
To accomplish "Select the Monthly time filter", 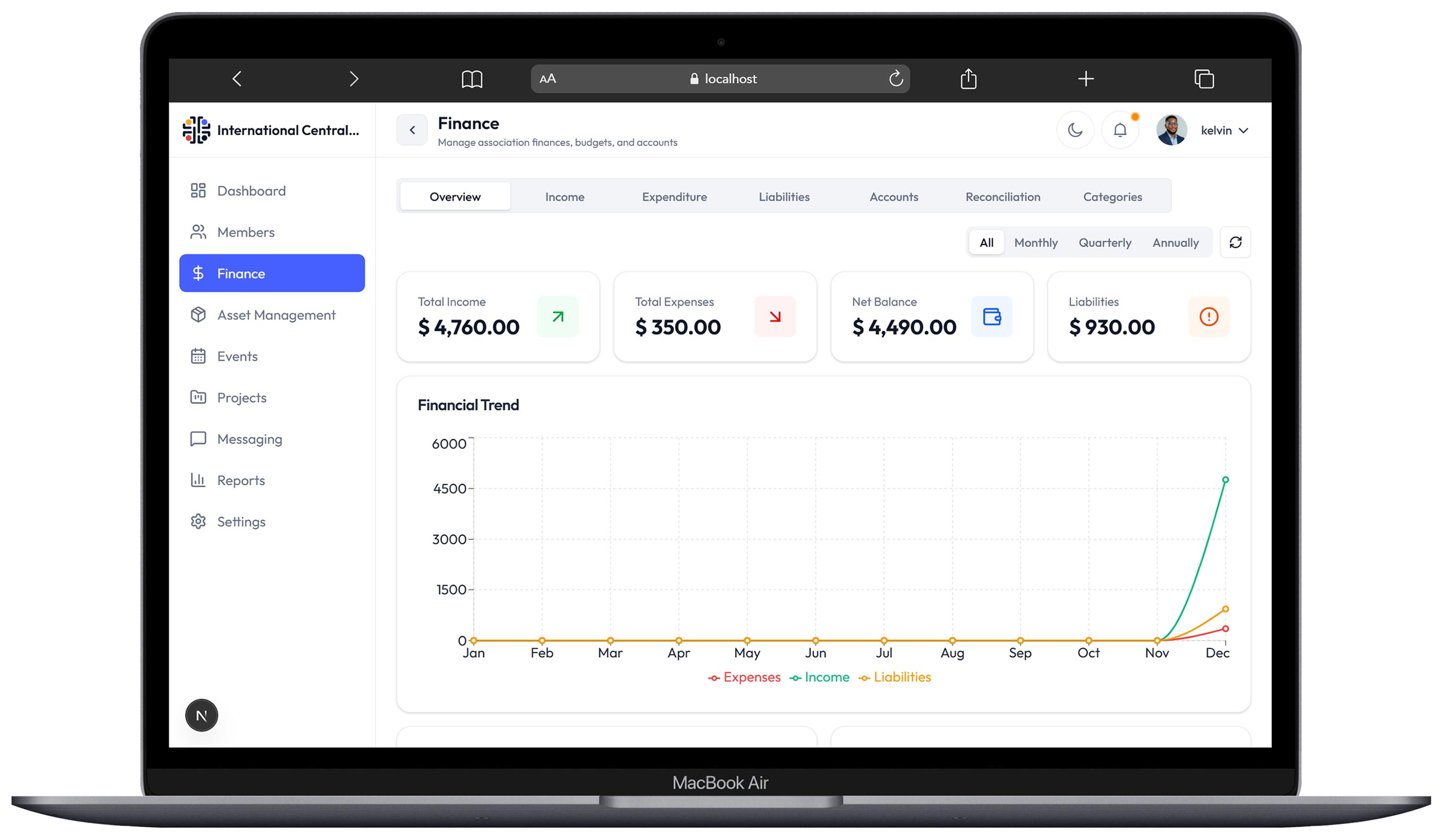I will coord(1036,243).
